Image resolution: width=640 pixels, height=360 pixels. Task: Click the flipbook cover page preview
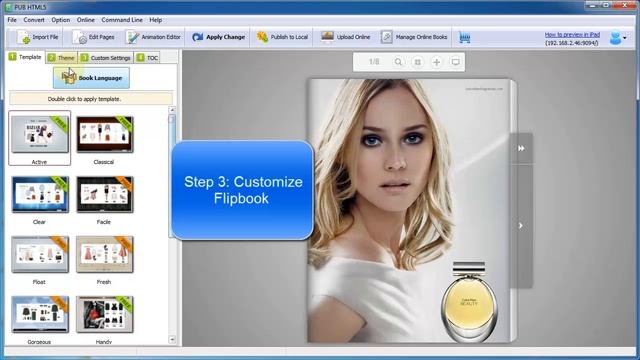(x=409, y=210)
